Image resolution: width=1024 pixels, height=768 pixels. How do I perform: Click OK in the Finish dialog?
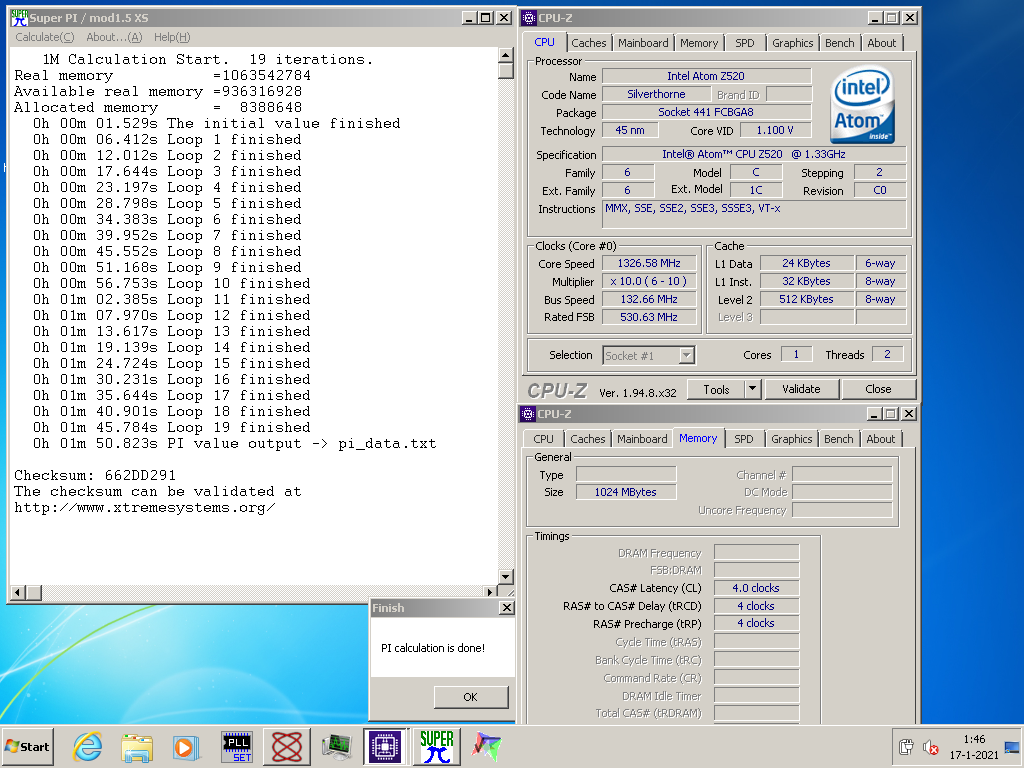click(470, 697)
